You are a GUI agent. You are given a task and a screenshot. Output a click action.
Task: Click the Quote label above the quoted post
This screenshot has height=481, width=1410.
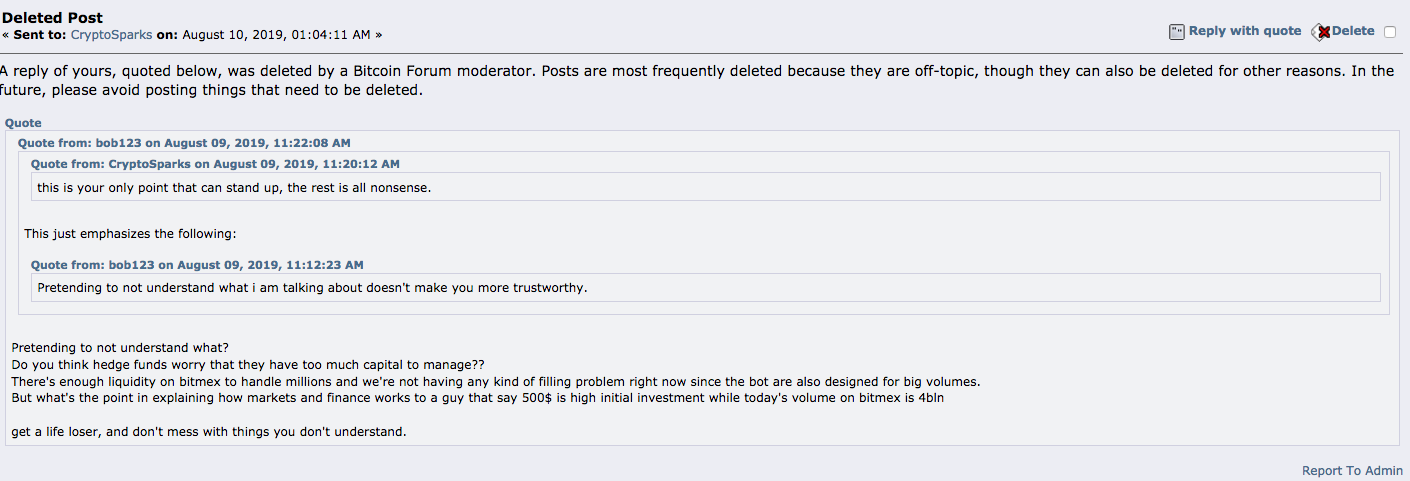pos(23,123)
